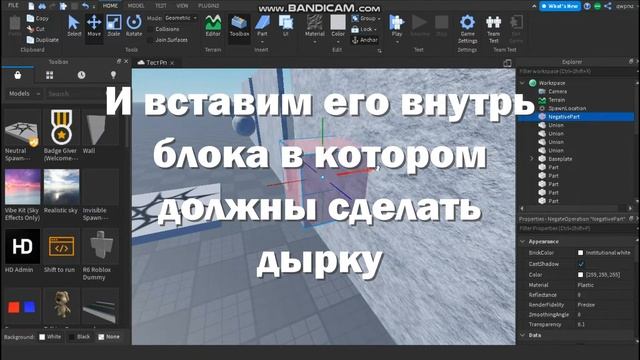Collapse the Data property section
Image resolution: width=640 pixels, height=360 pixels.
pyautogui.click(x=523, y=335)
